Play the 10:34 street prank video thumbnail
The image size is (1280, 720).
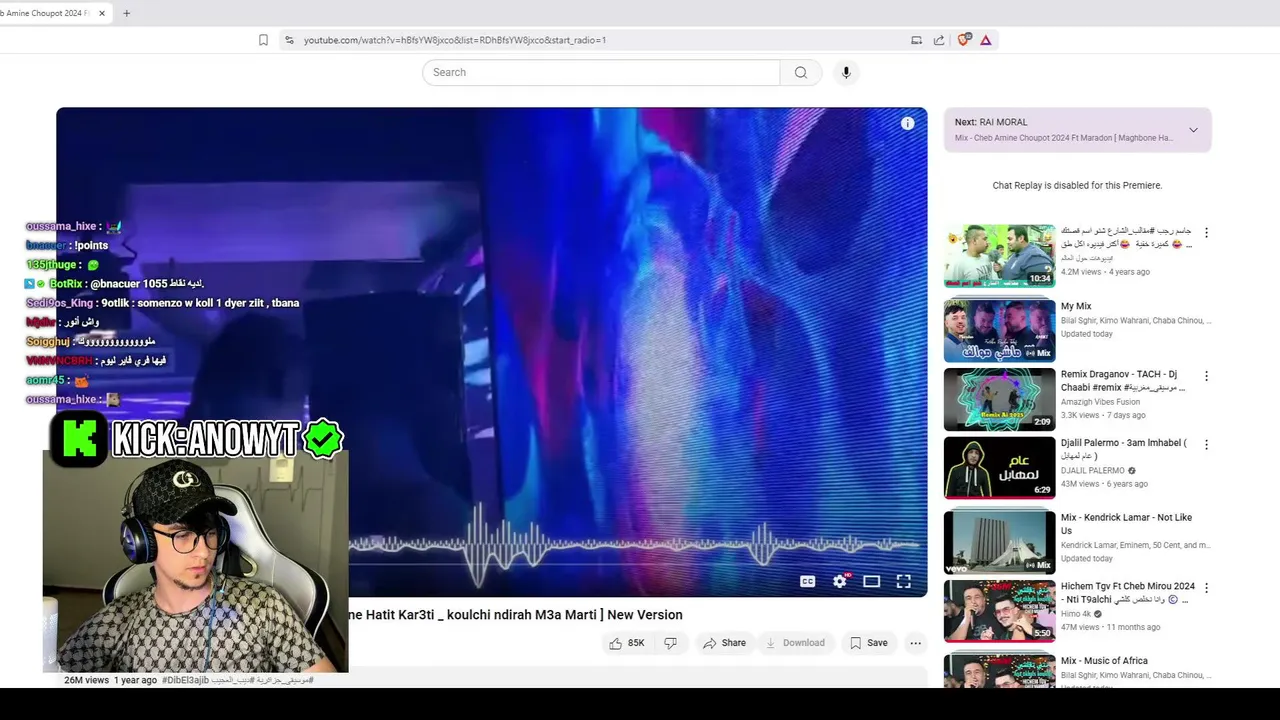(999, 256)
